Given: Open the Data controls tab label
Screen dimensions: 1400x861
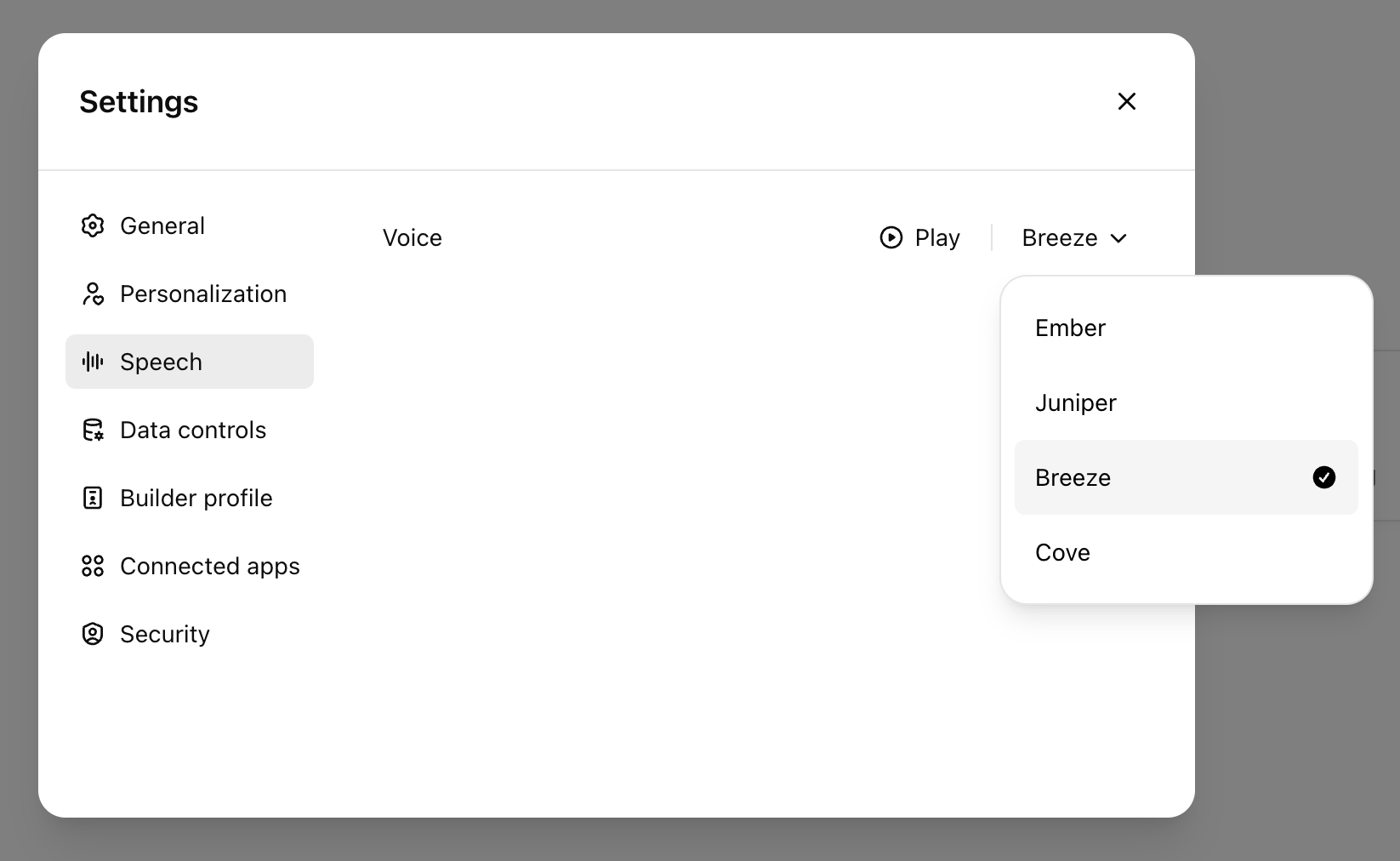Looking at the screenshot, I should tap(193, 430).
